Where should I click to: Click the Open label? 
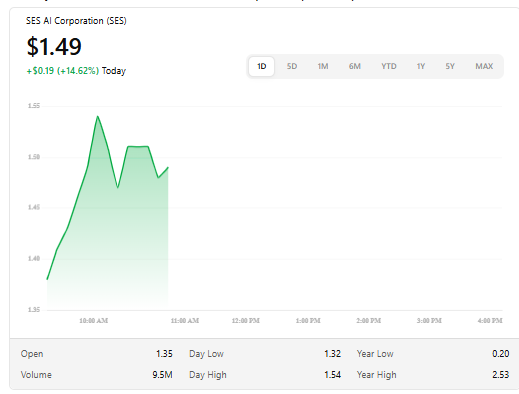pyautogui.click(x=32, y=354)
